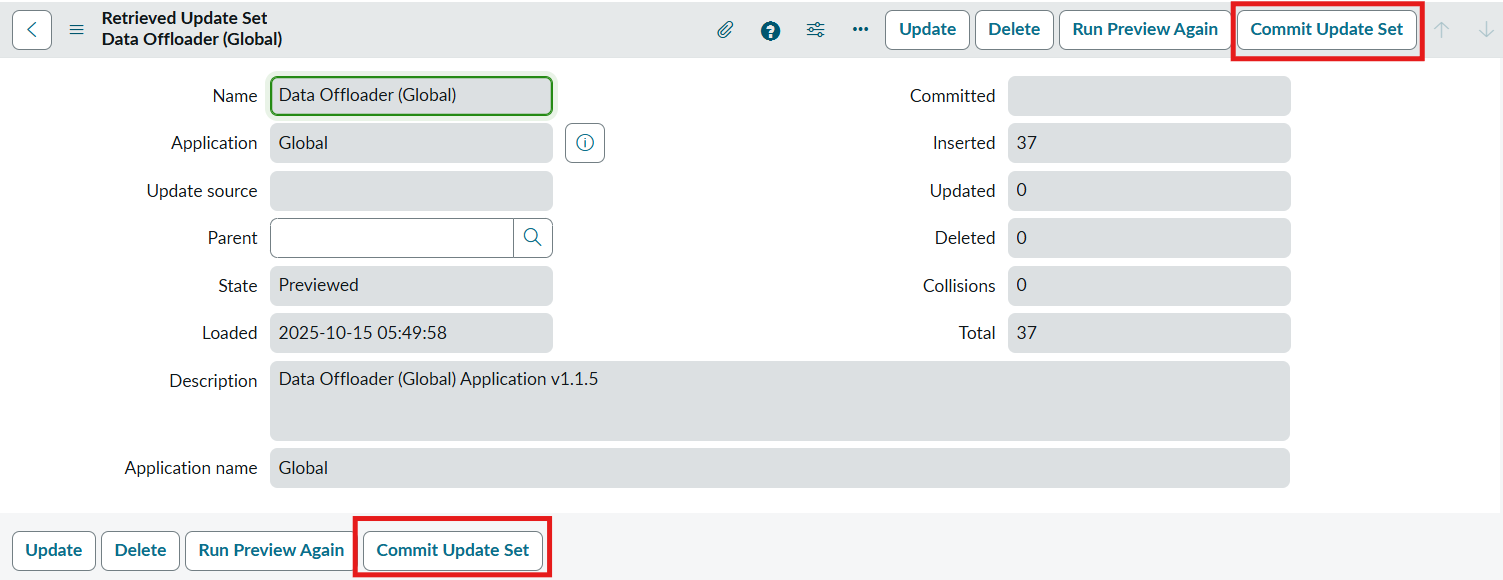Go to the next record arrow

pyautogui.click(x=1486, y=30)
